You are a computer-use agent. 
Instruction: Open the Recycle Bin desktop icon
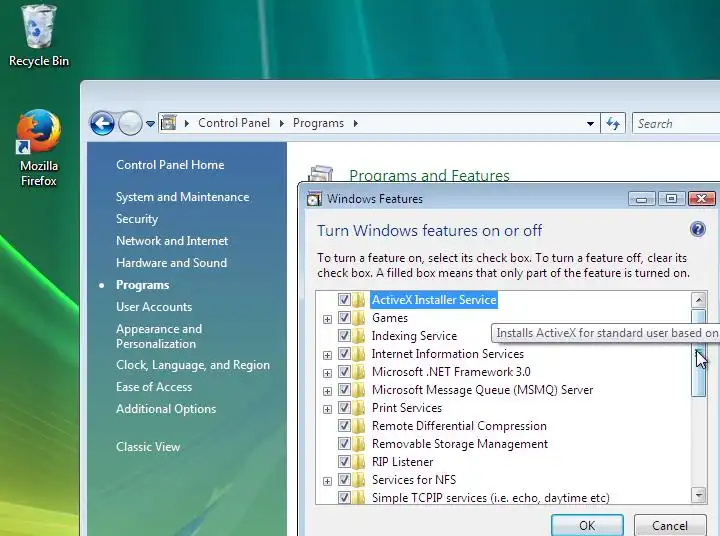click(39, 36)
